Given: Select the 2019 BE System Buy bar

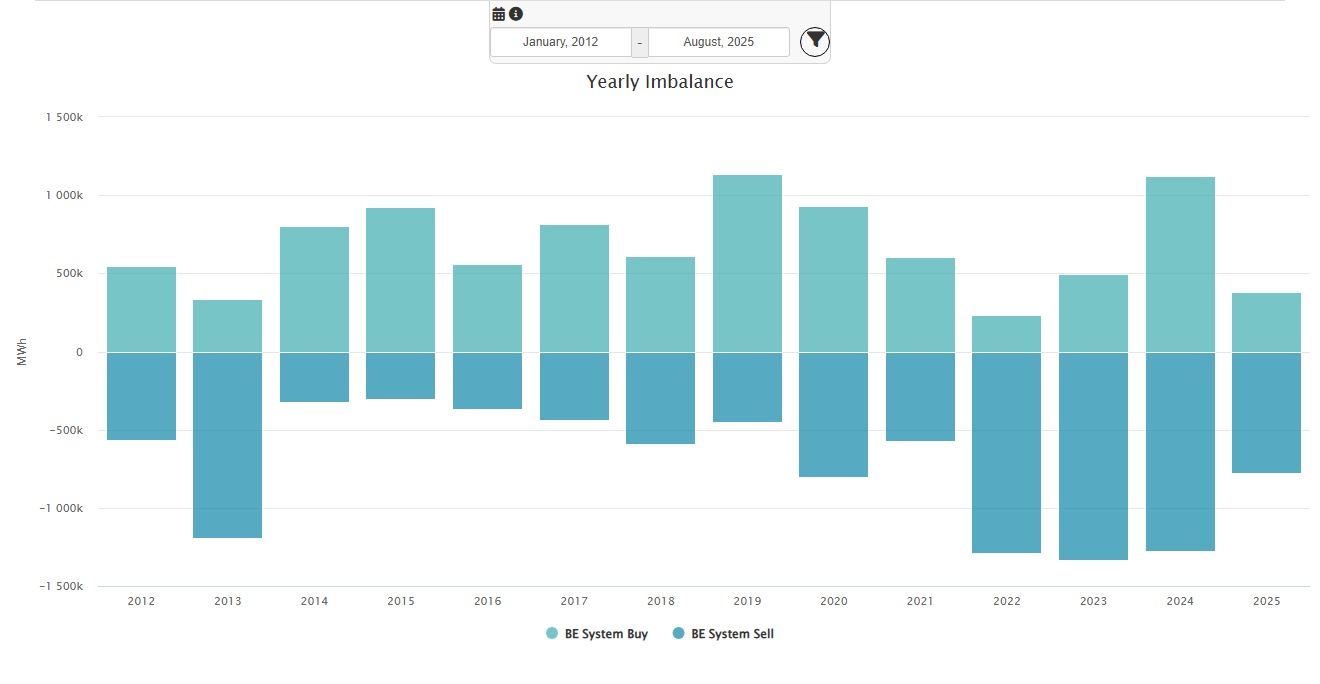Looking at the screenshot, I should click(747, 263).
